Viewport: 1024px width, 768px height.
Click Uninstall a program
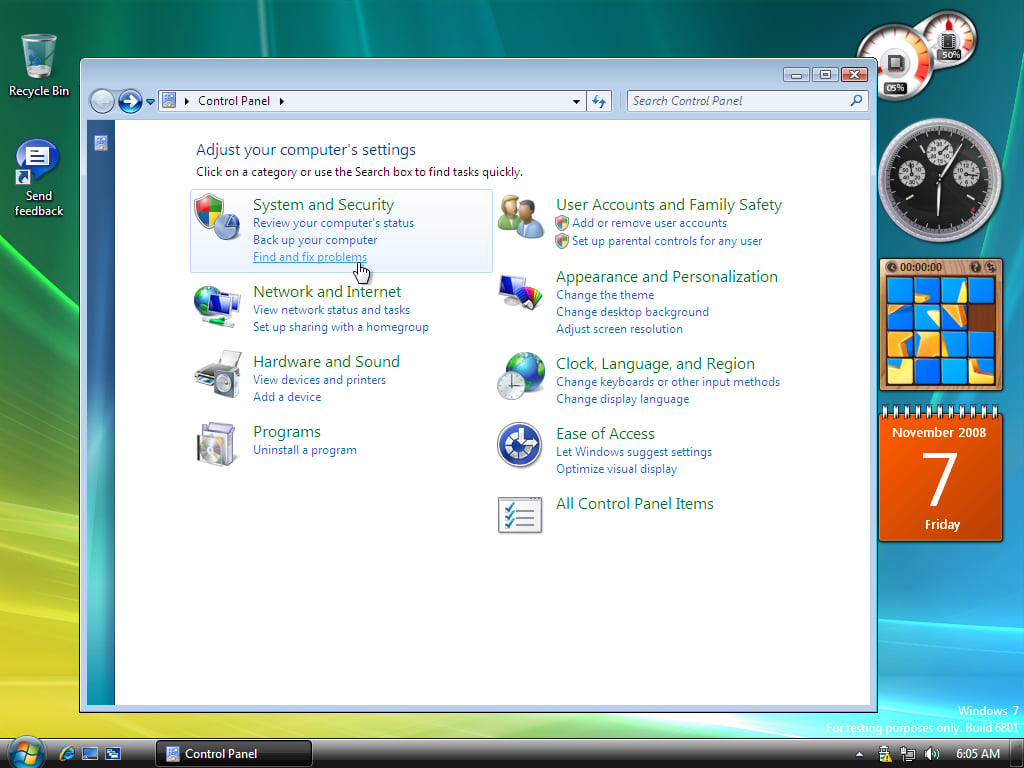(304, 450)
